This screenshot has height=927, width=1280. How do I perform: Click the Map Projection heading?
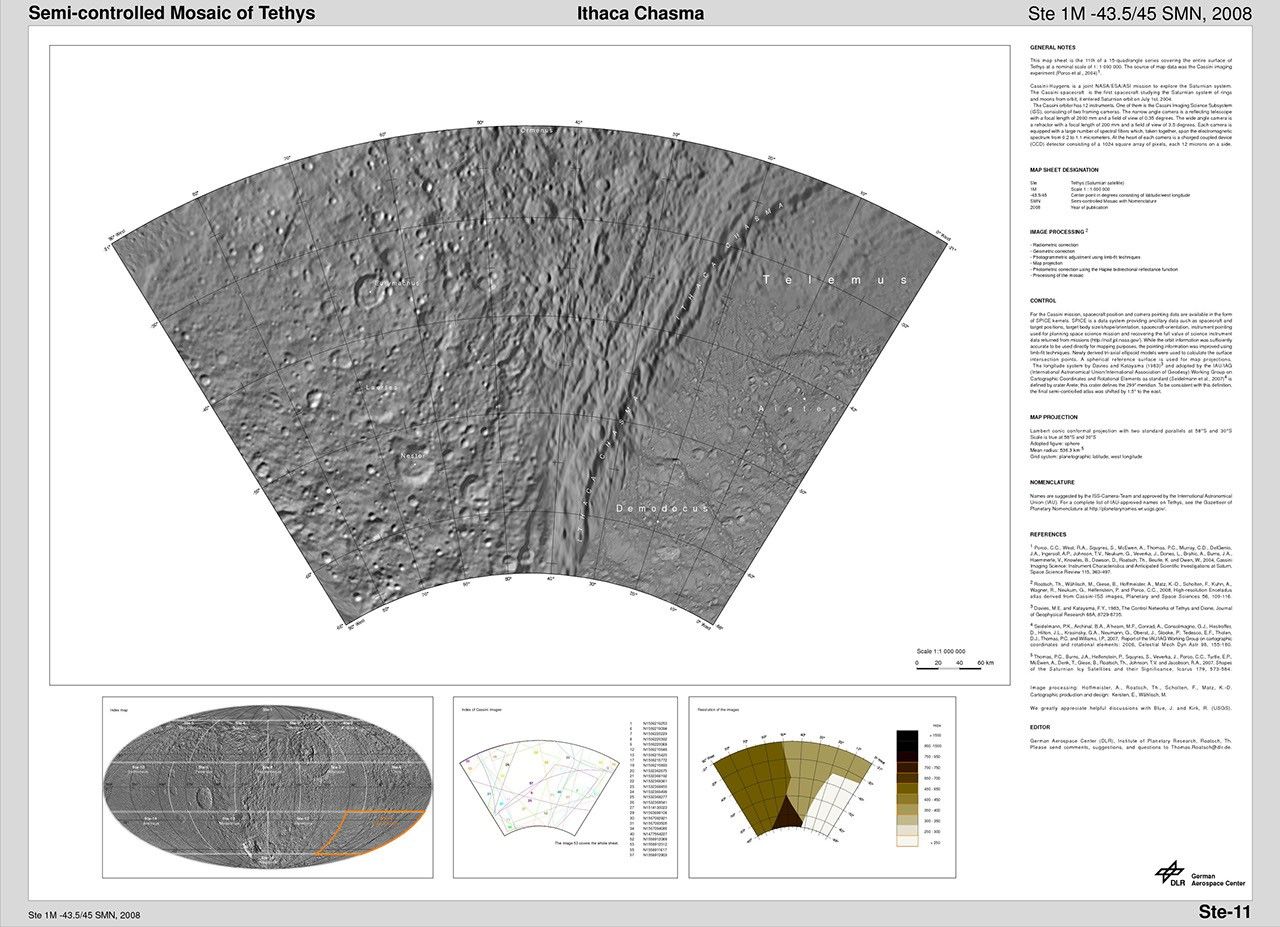[x=1056, y=417]
